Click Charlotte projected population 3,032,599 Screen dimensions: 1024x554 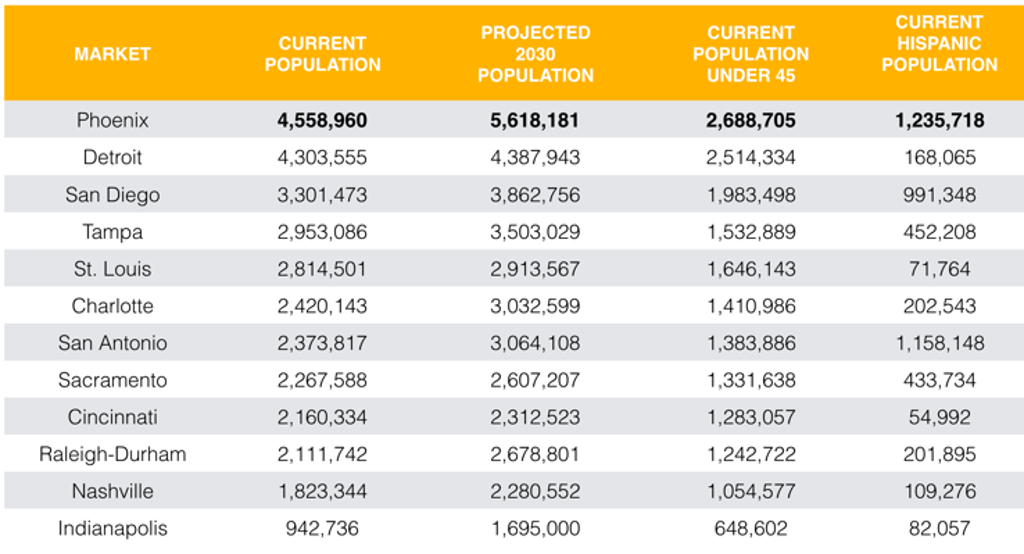535,306
